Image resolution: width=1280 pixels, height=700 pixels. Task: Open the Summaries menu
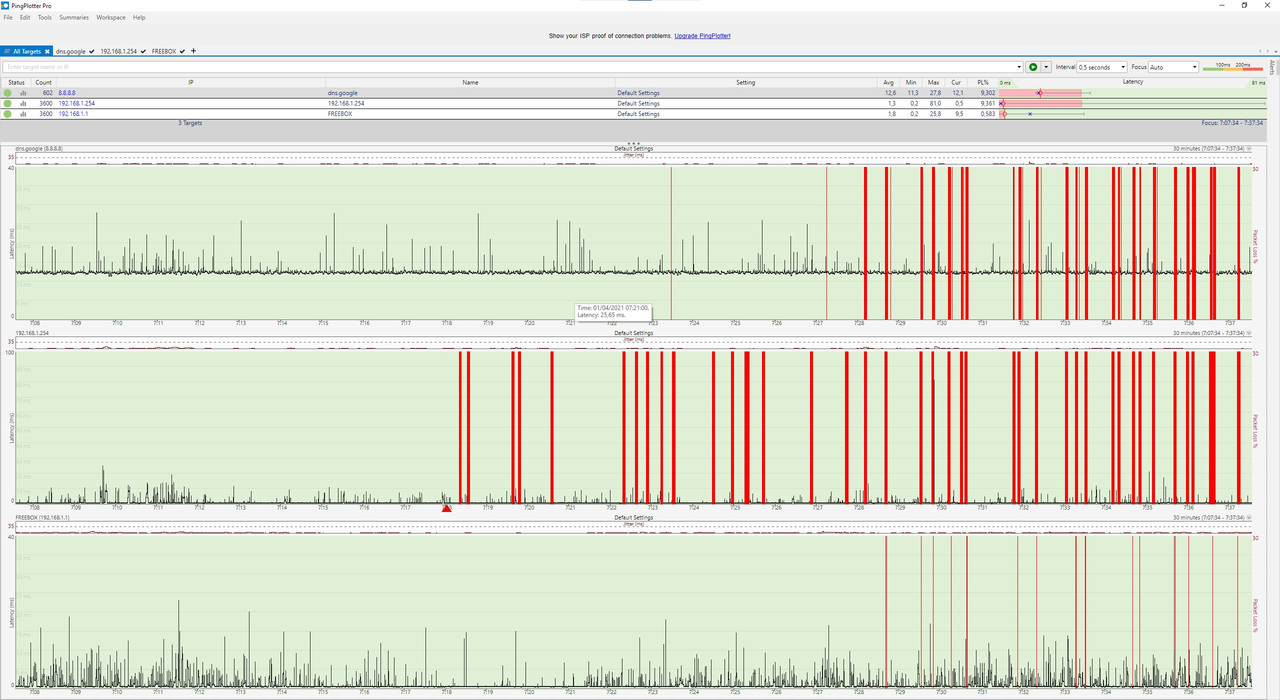[x=74, y=18]
